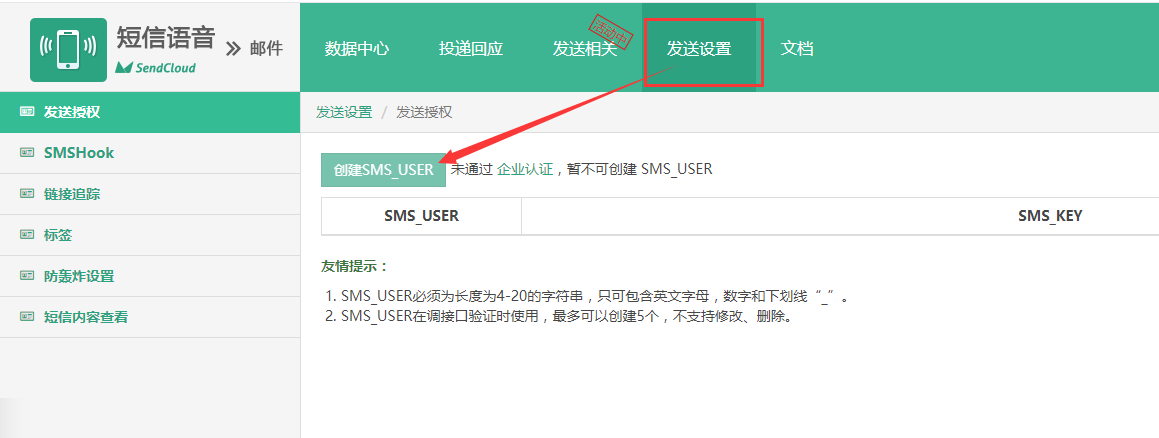Viewport: 1159px width, 438px height.
Task: Click the 友情提示 heading
Action: coord(355,266)
